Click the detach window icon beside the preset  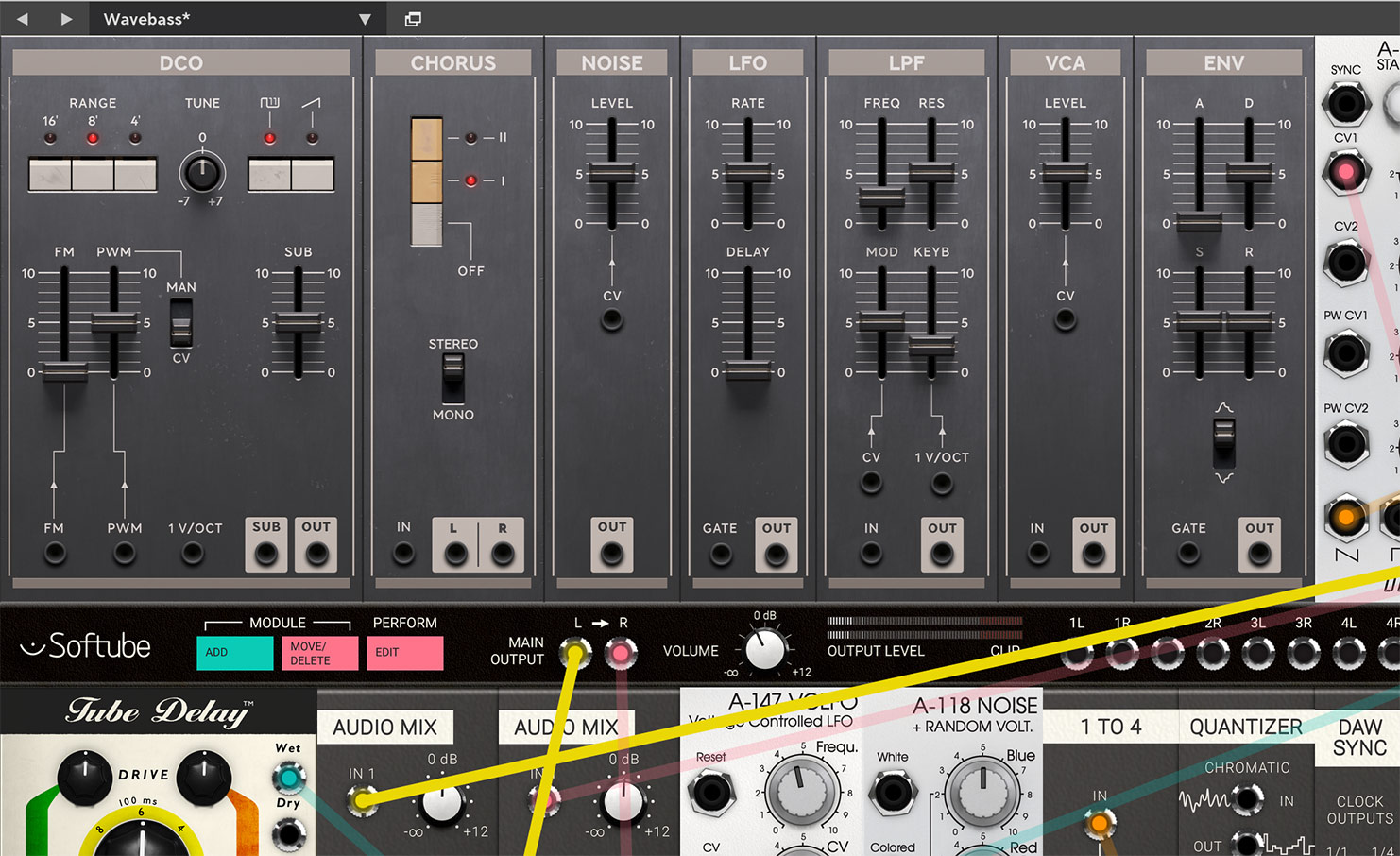(x=413, y=19)
